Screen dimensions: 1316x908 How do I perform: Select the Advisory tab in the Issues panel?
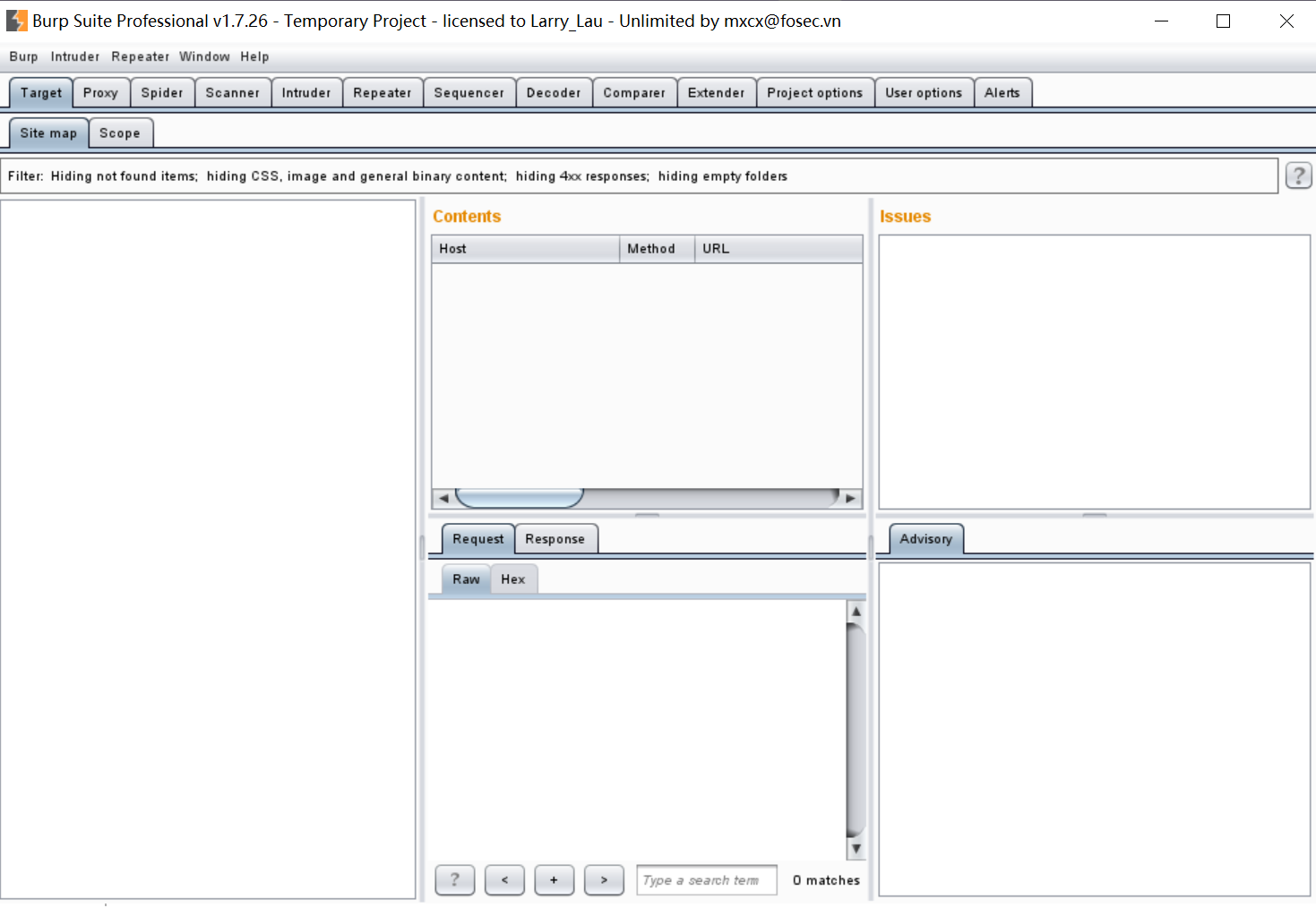tap(925, 538)
